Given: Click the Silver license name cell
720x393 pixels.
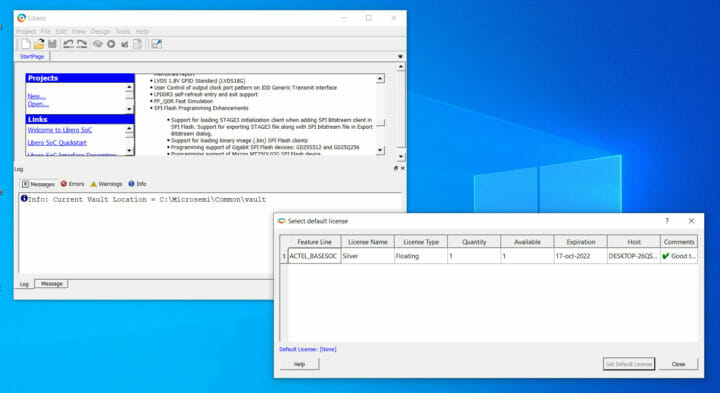Looking at the screenshot, I should coord(368,256).
